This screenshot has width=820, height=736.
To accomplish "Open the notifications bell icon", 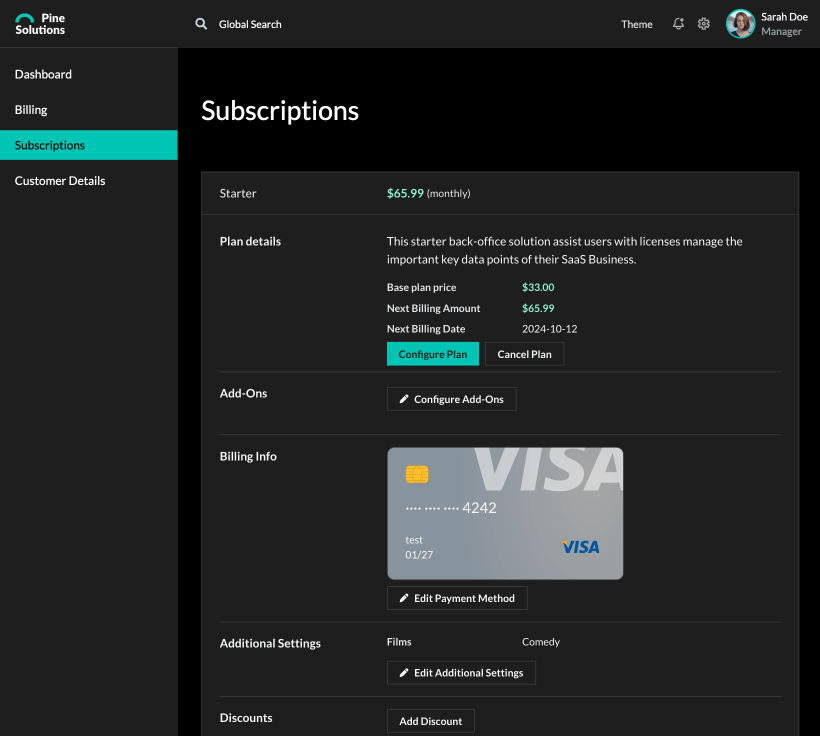I will pos(678,24).
